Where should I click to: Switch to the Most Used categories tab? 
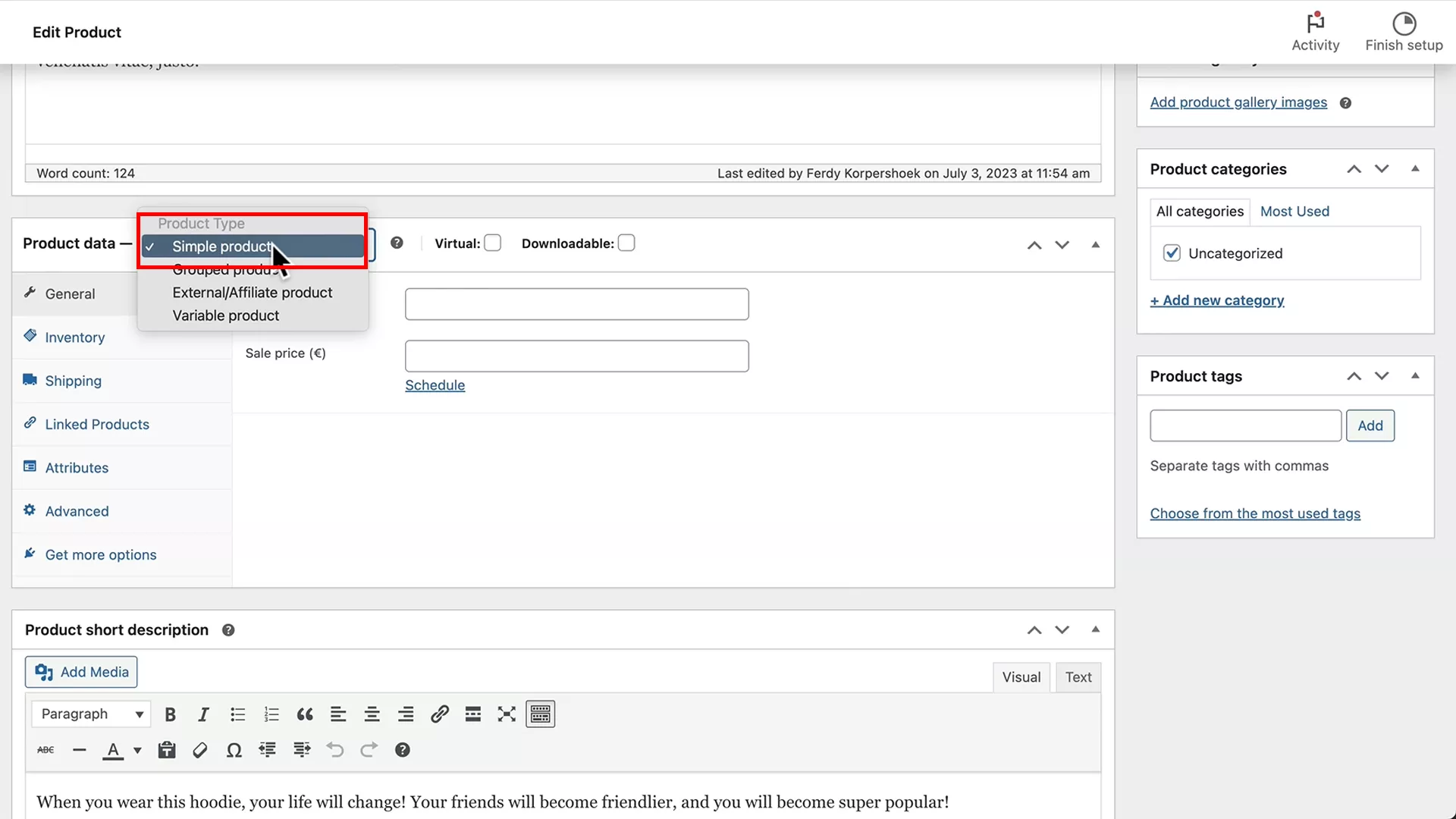[x=1294, y=212]
